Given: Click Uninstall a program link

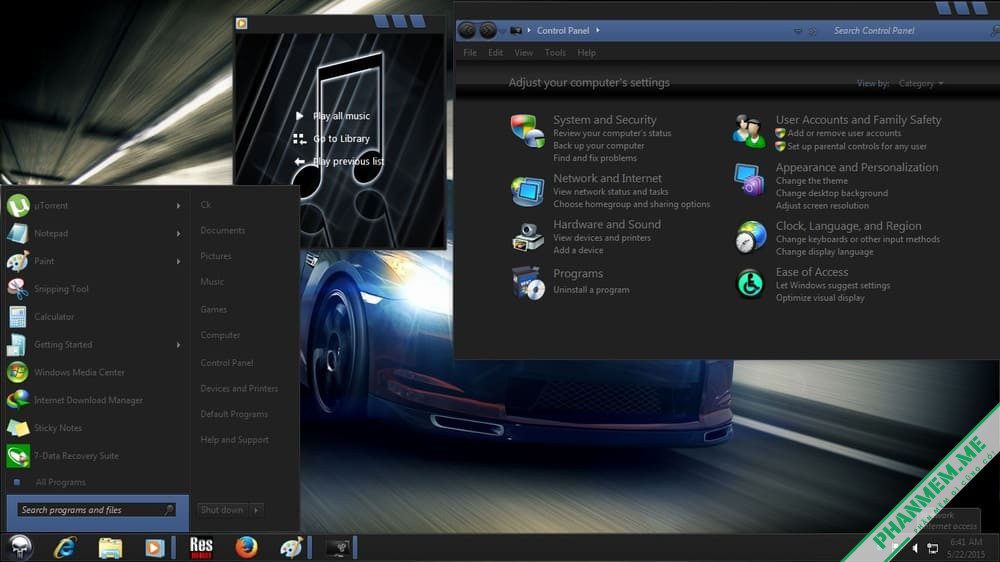Looking at the screenshot, I should pos(591,290).
